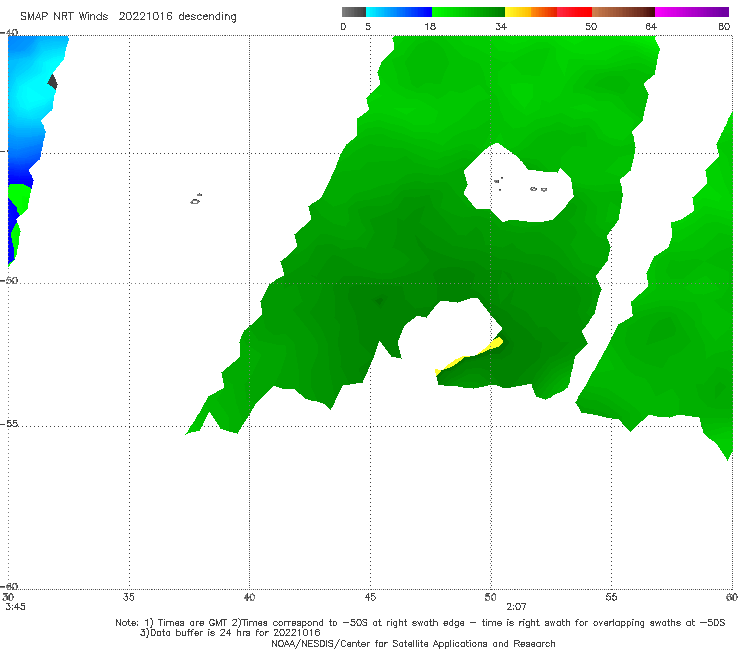Click the gray segment of the color bar
Screen dimensions: 740x650
click(353, 12)
